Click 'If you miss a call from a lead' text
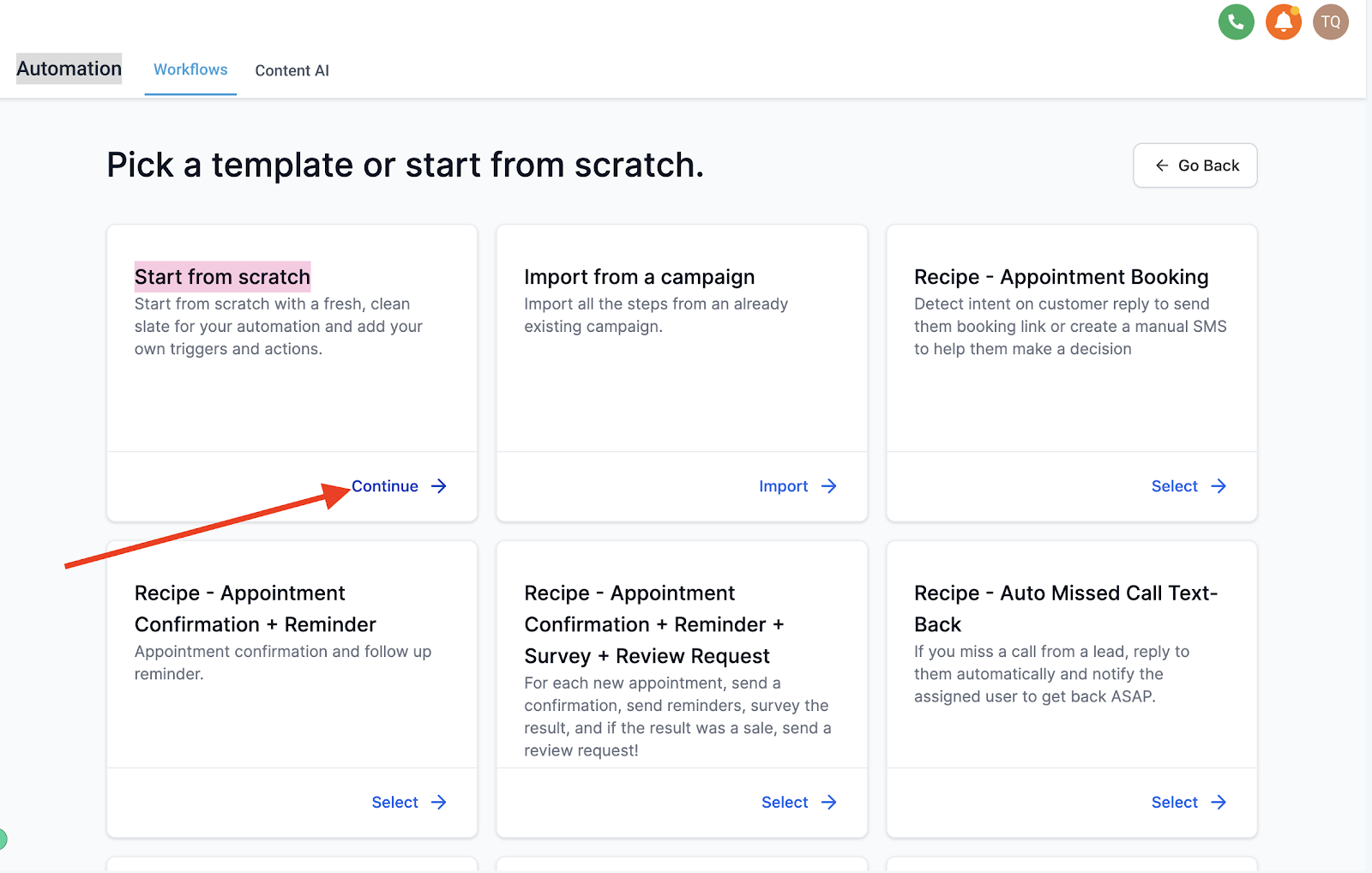This screenshot has width=1372, height=873. [1051, 674]
